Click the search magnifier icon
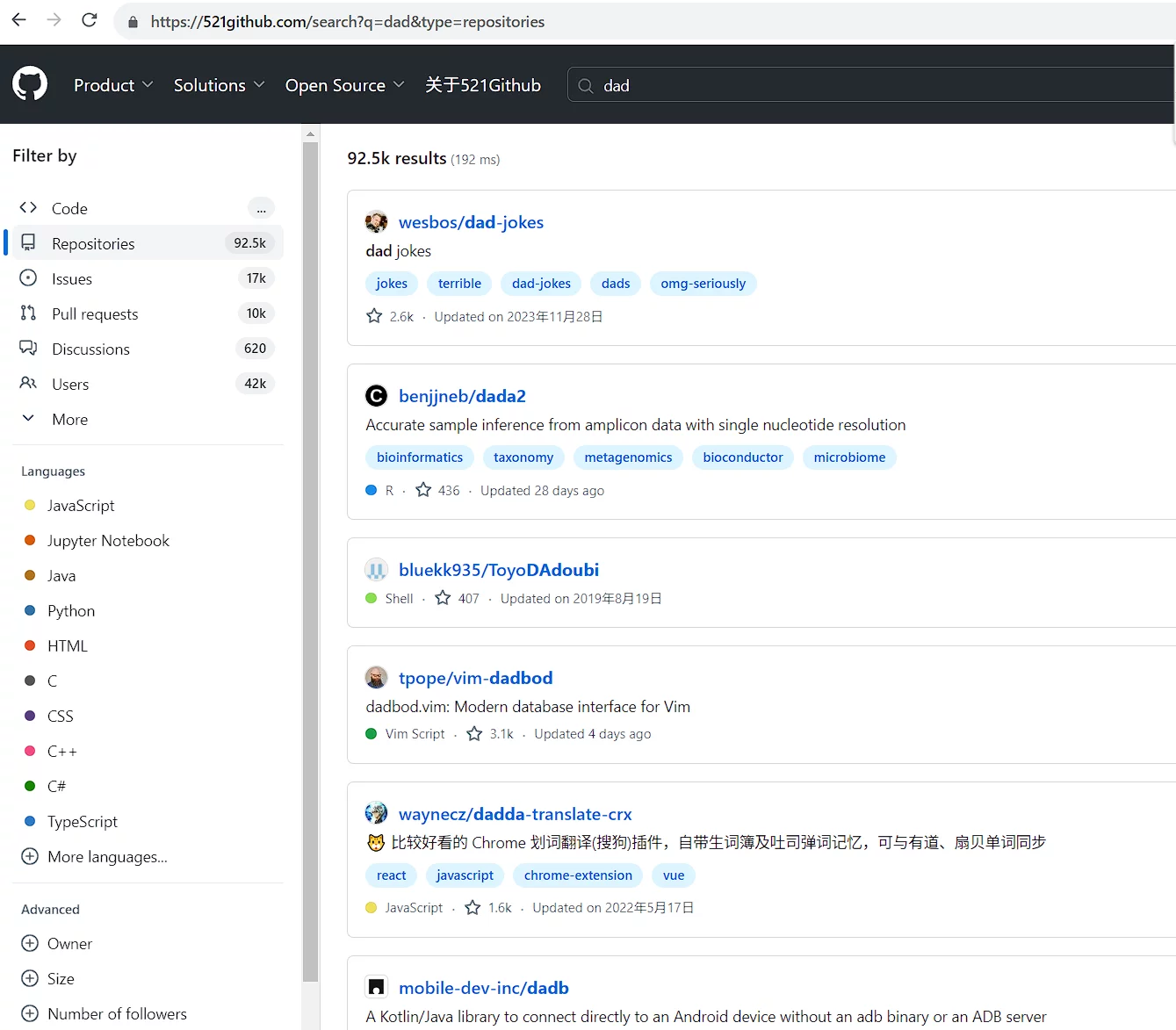The height and width of the screenshot is (1030, 1176). (586, 86)
